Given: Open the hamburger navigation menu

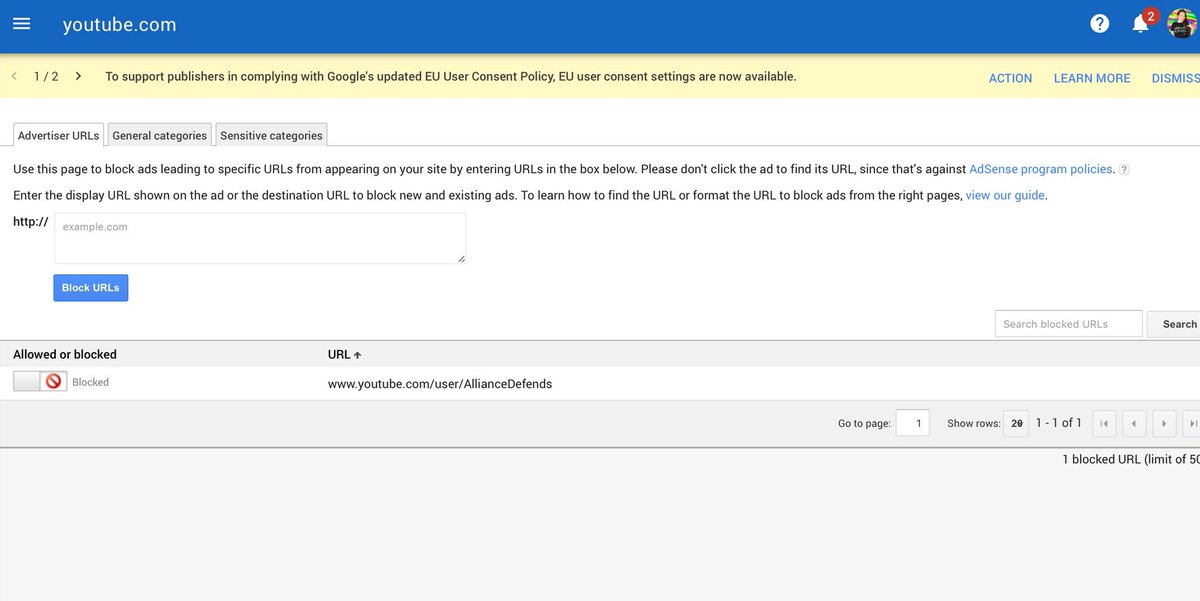Looking at the screenshot, I should [21, 24].
